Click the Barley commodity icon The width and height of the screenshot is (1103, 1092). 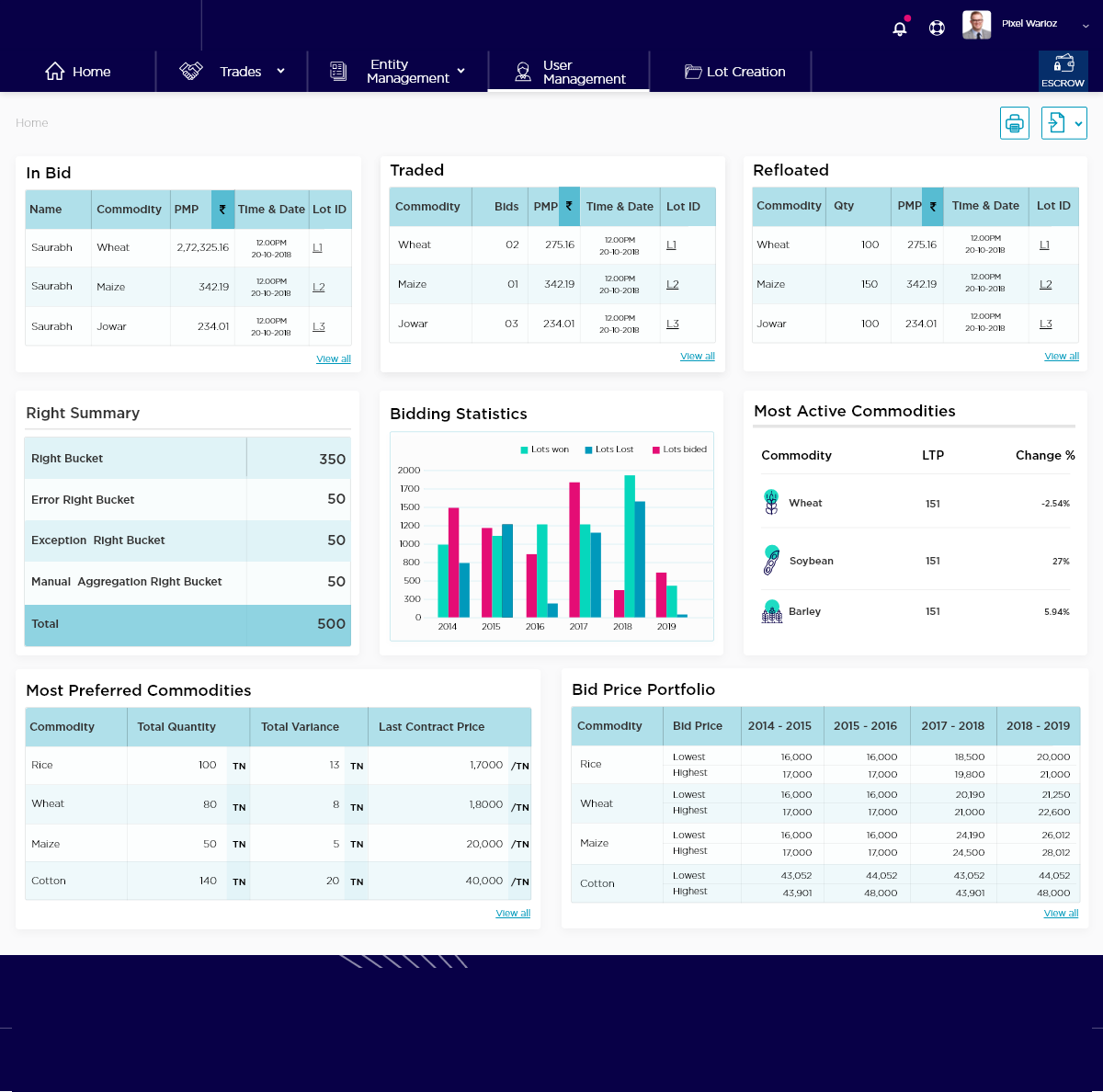pyautogui.click(x=771, y=611)
